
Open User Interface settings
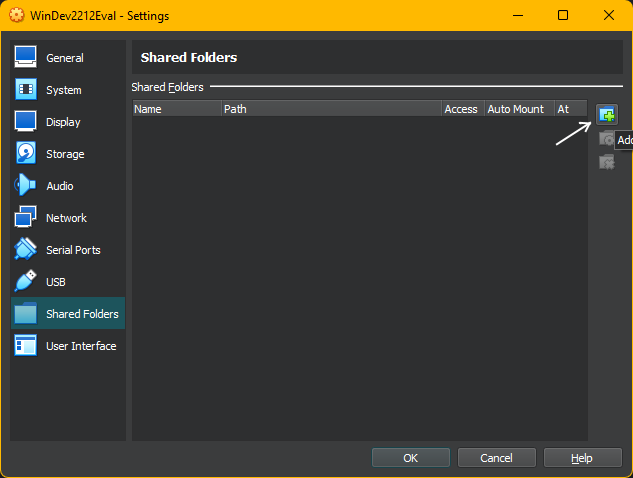68,345
